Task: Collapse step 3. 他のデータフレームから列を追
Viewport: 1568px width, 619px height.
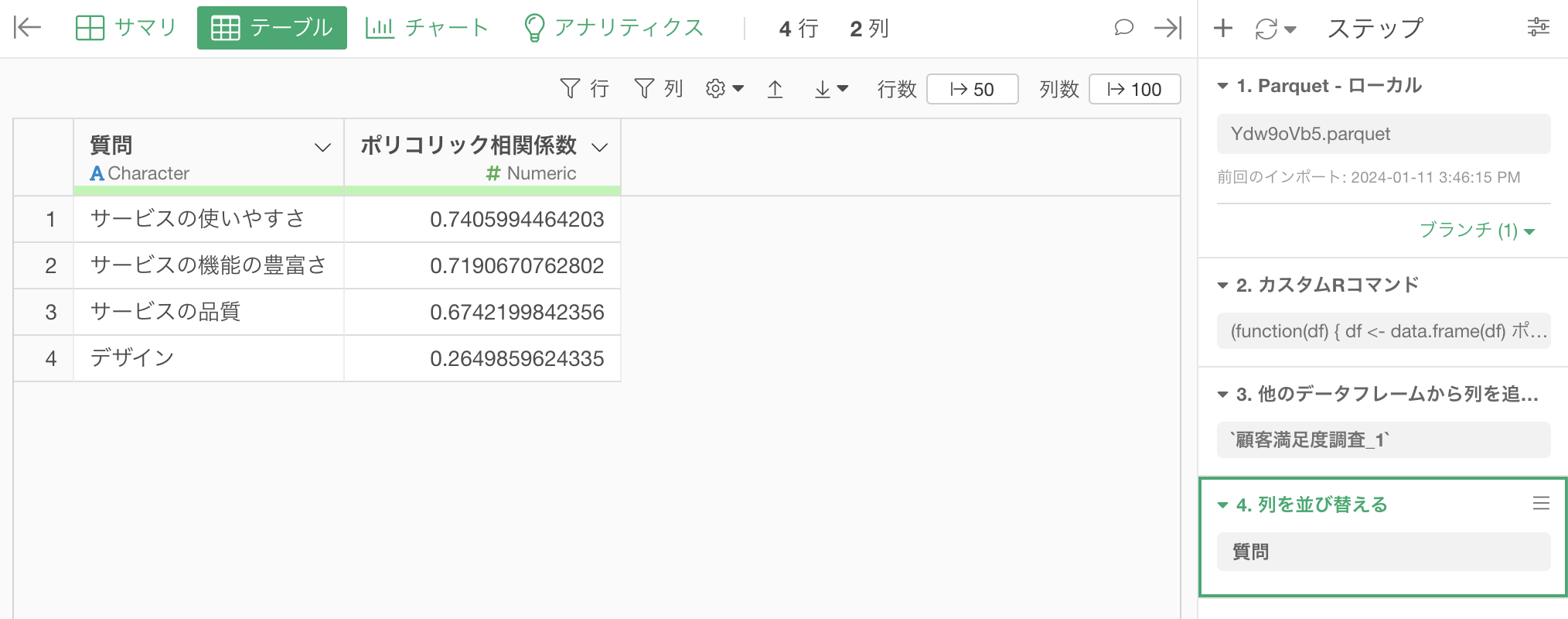Action: (x=1222, y=395)
